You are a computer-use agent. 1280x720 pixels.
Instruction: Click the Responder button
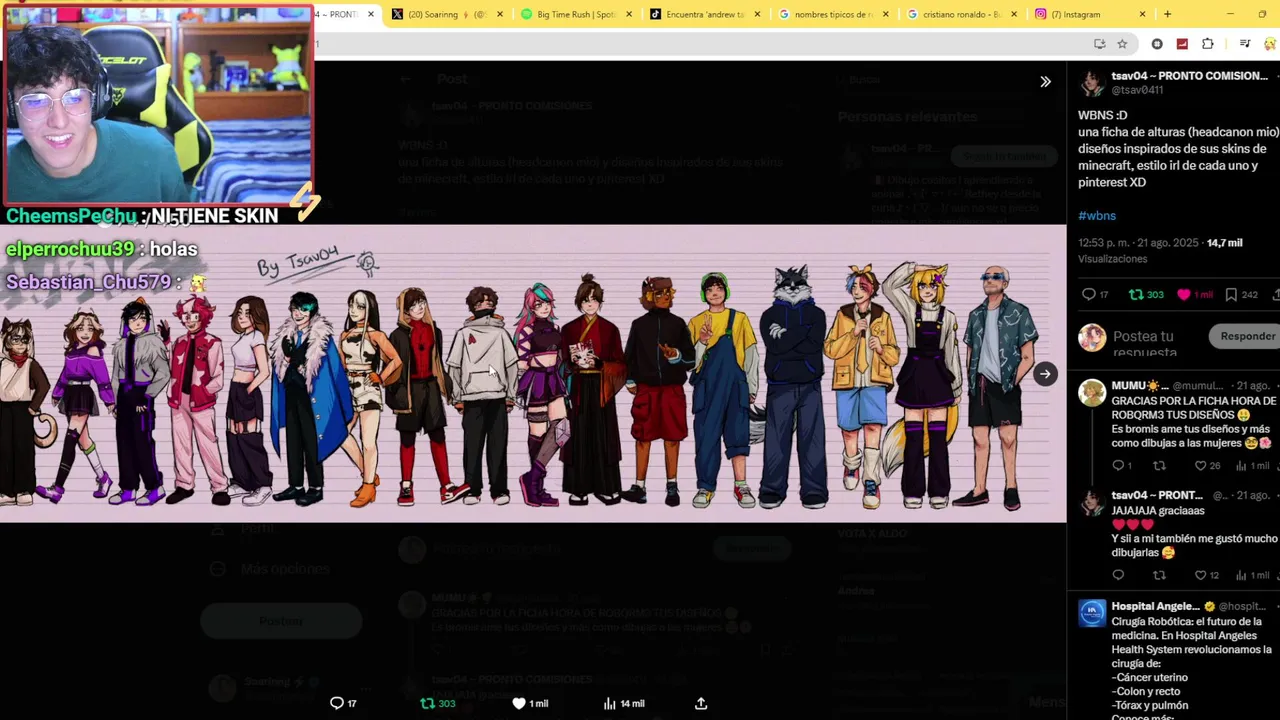click(1247, 336)
